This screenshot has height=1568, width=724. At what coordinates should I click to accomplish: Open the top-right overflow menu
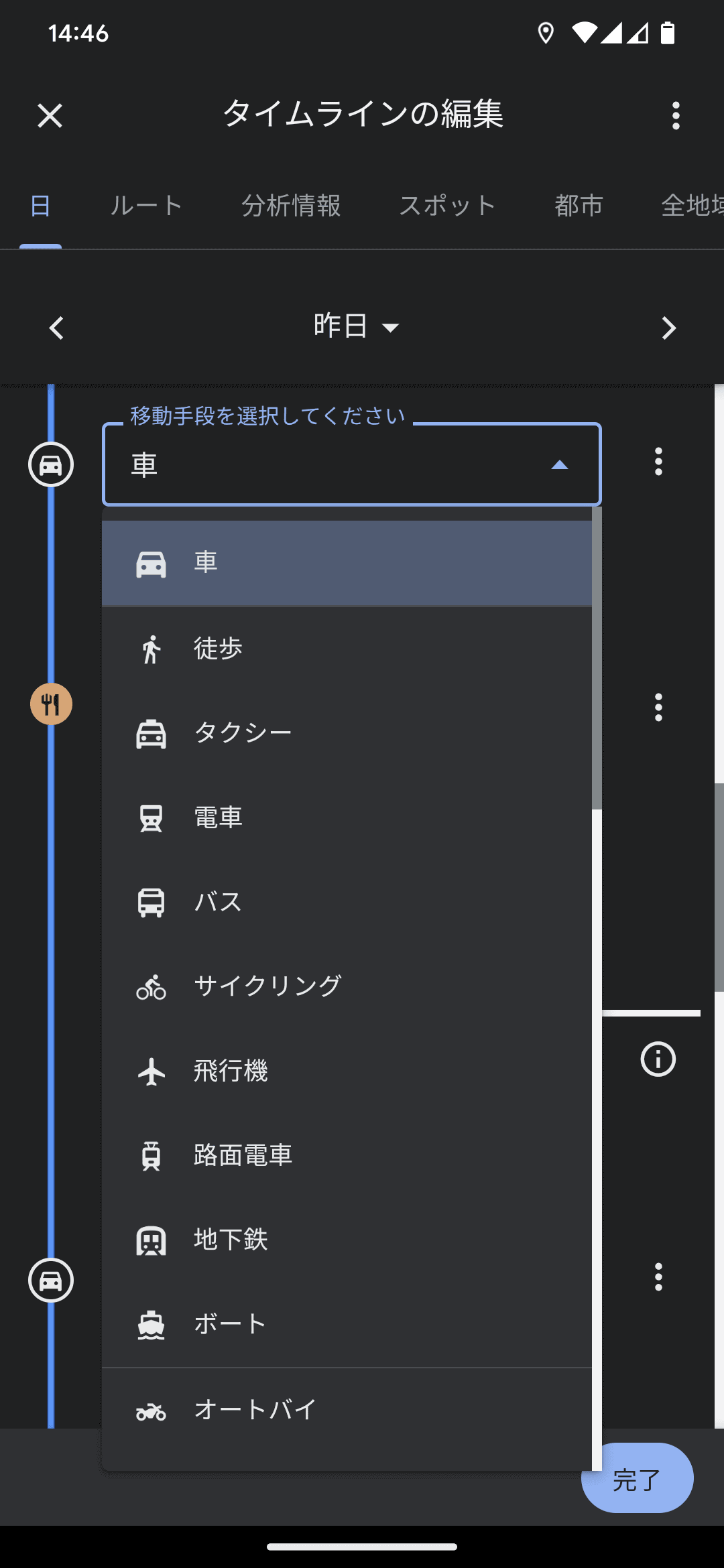(x=675, y=115)
